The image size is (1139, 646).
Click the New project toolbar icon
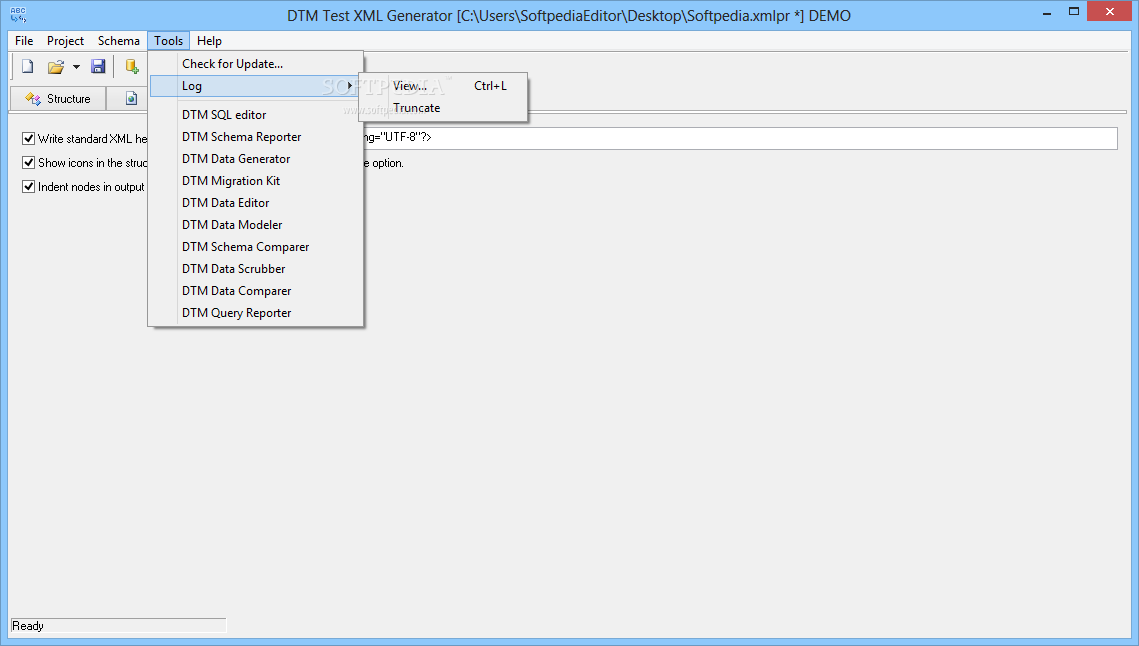(x=28, y=67)
